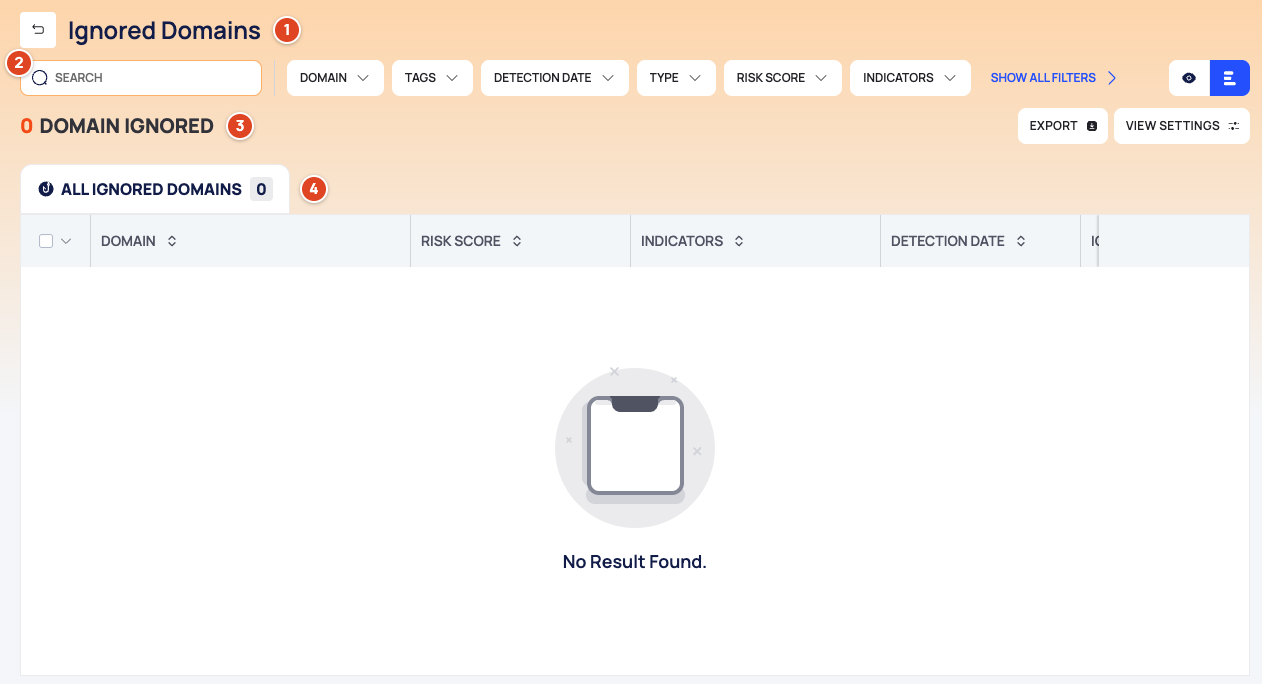Screen dimensions: 1262x684
Task: Open the Risk Score filter dropdown
Action: [x=782, y=78]
